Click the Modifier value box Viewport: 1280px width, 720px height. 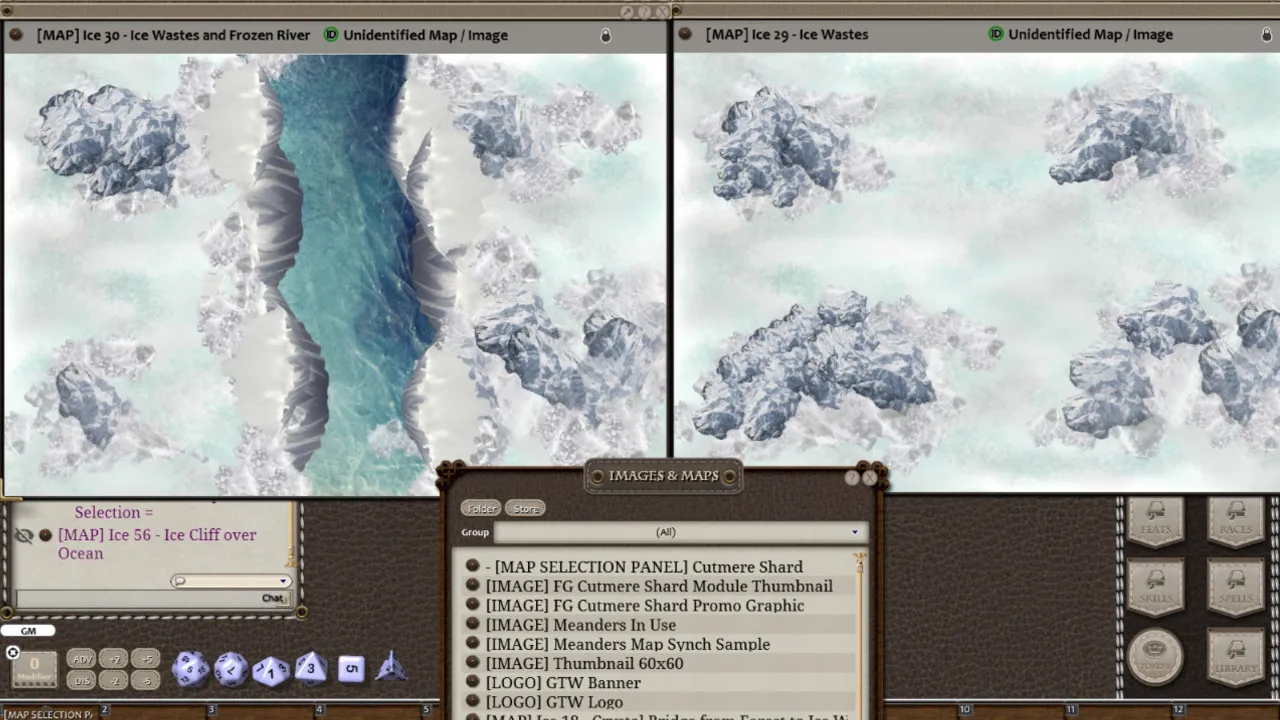(x=34, y=667)
